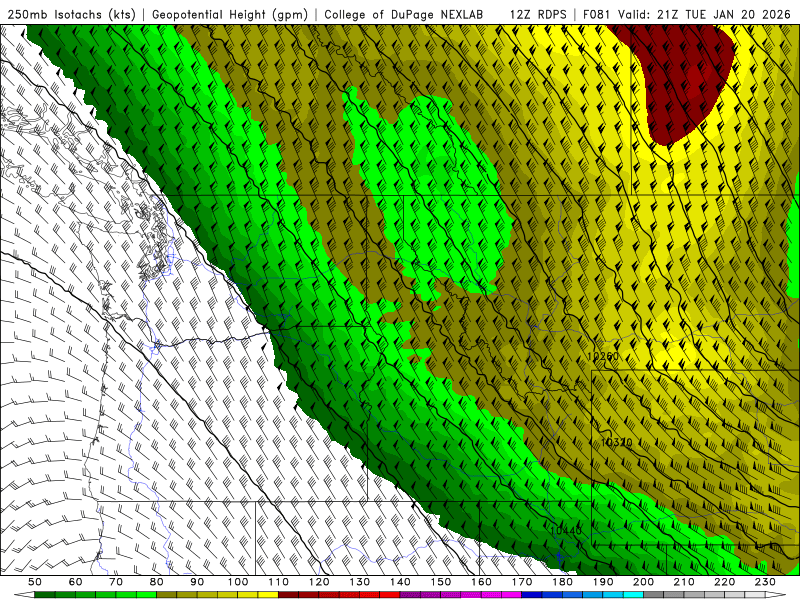The width and height of the screenshot is (800, 600).
Task: Click the 210 value on the color scale
Action: point(684,582)
